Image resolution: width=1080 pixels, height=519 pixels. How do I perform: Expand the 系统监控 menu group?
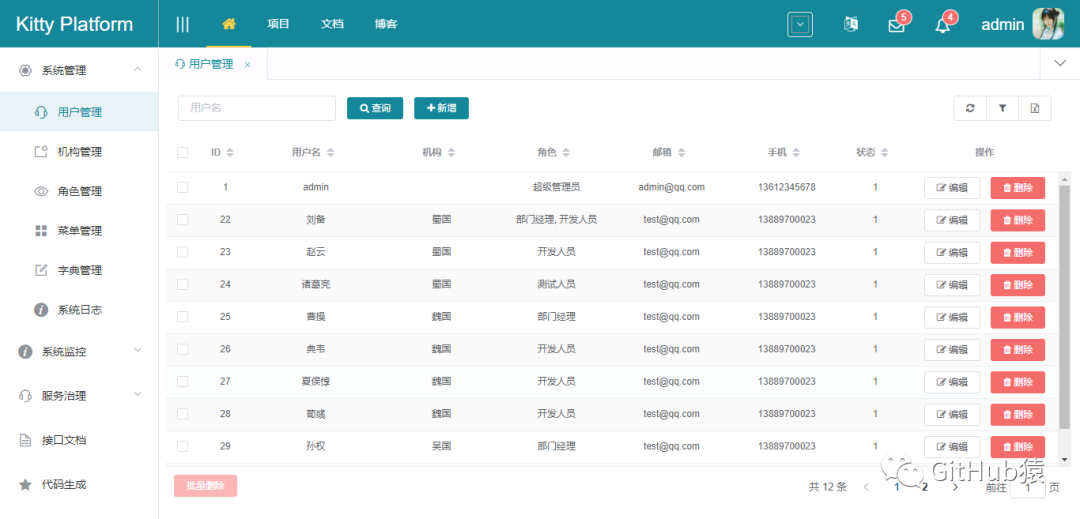[x=79, y=352]
